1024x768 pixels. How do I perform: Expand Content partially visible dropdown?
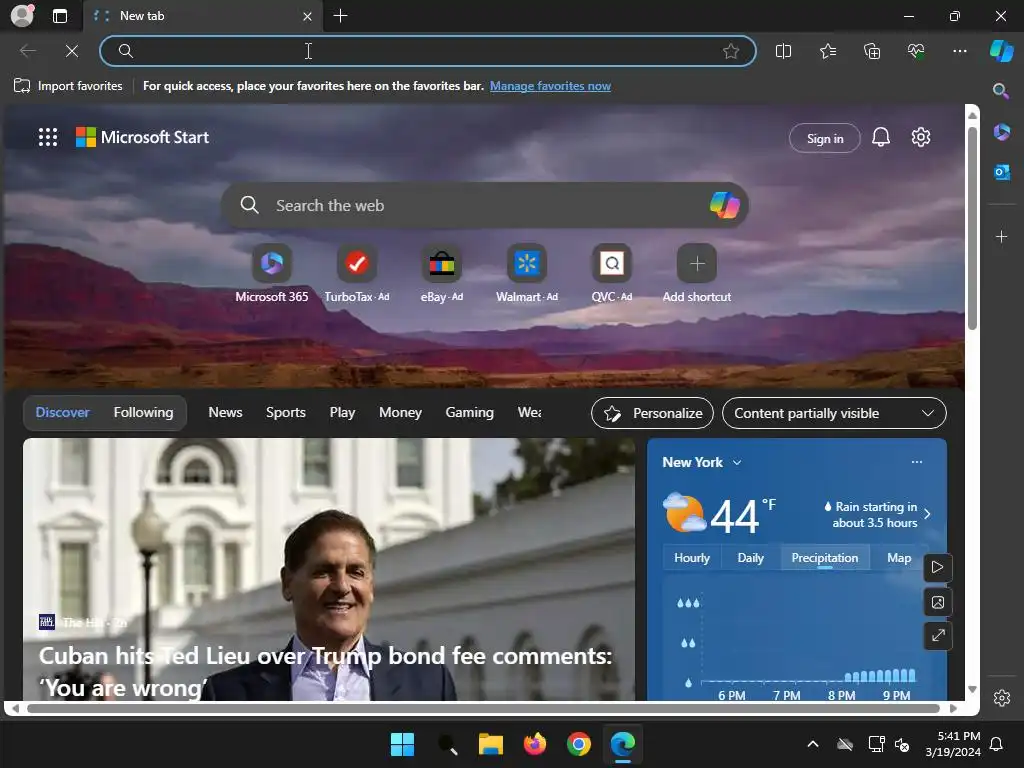834,413
